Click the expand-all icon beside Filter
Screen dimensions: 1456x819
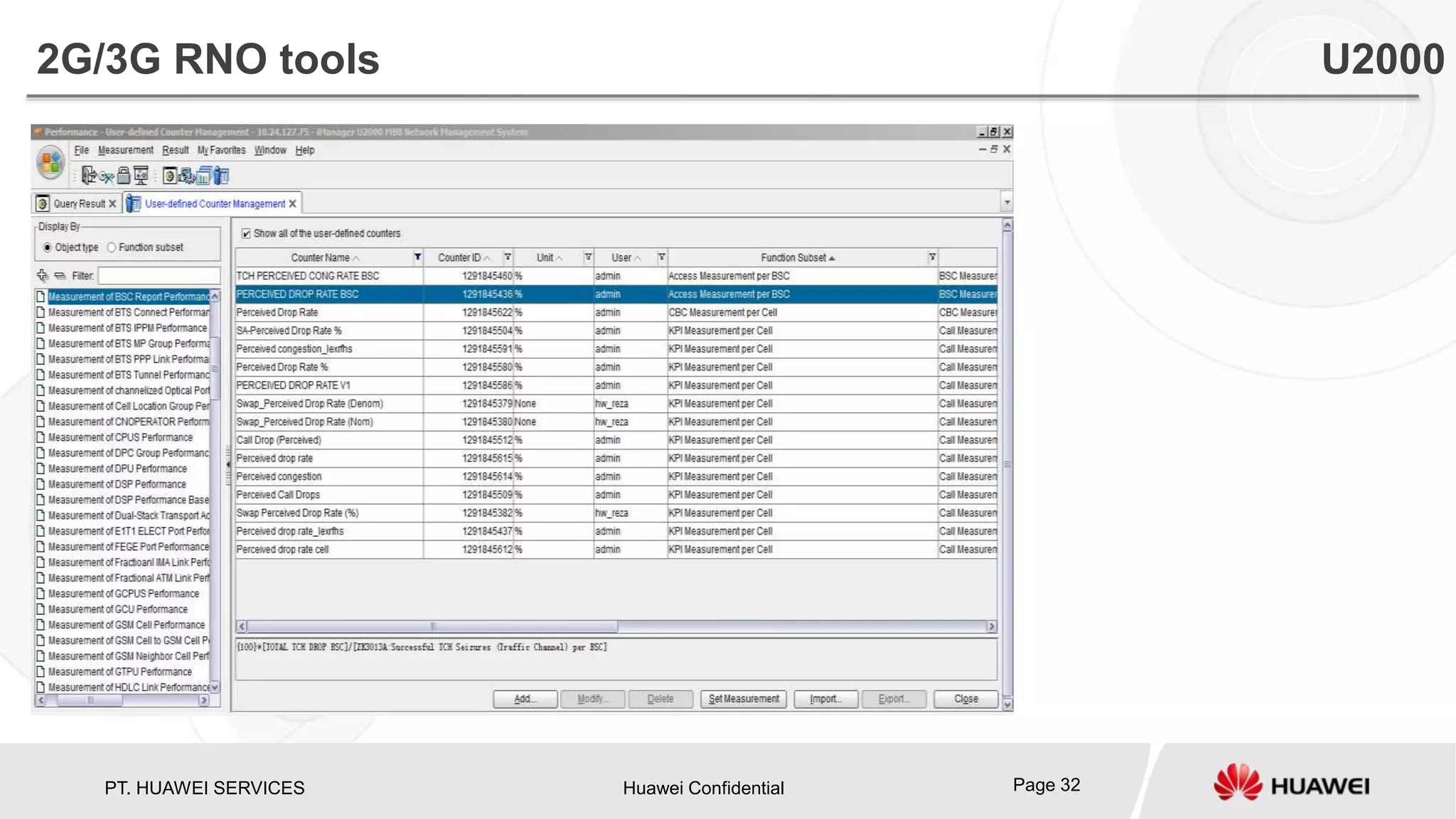(43, 275)
